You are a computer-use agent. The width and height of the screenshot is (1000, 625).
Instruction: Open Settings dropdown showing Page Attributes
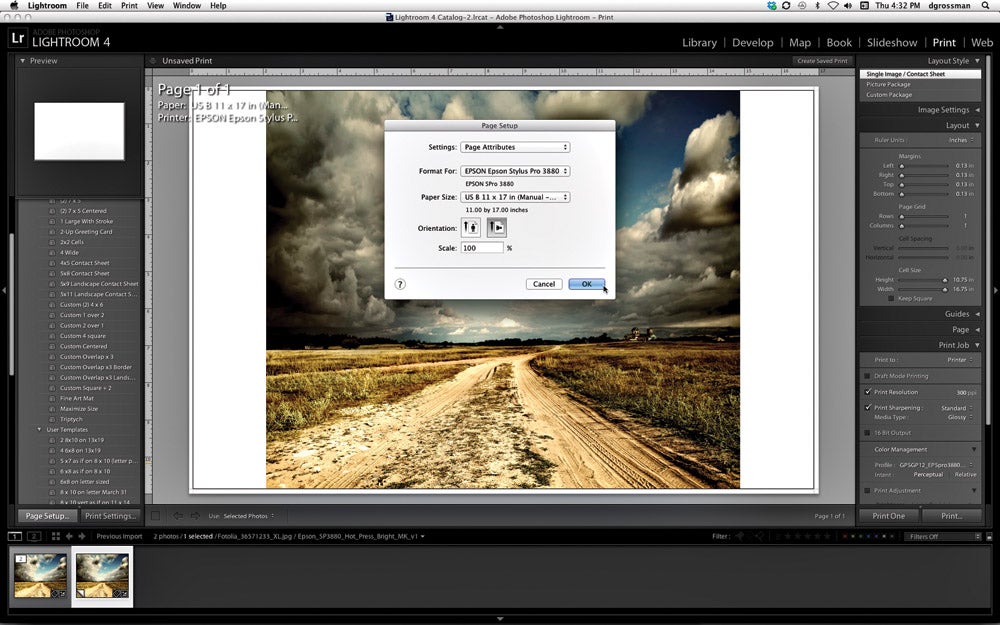pyautogui.click(x=515, y=147)
